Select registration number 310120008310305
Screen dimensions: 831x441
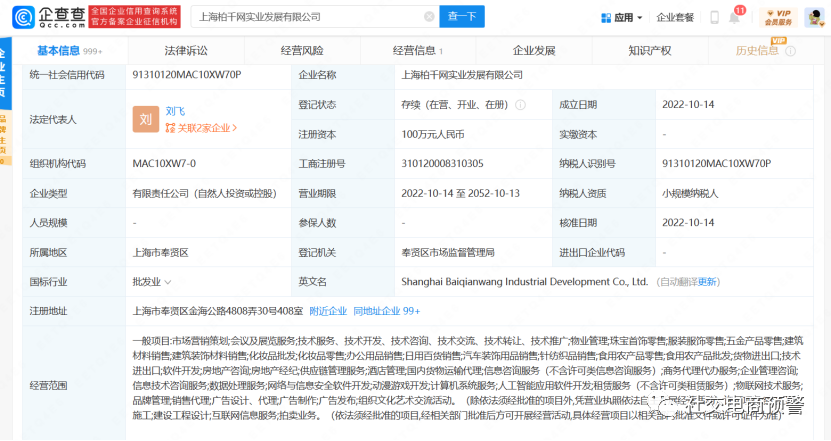[442, 164]
